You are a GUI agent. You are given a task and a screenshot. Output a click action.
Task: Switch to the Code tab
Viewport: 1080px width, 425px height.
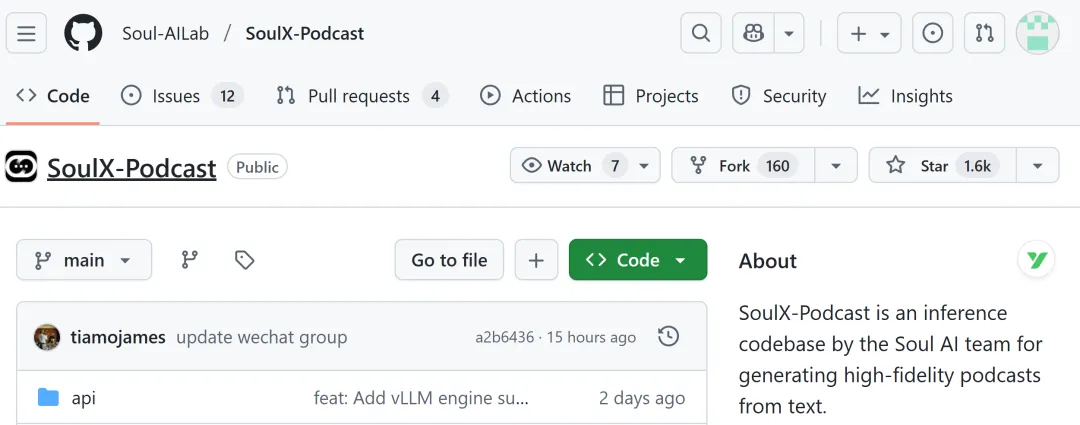[x=53, y=96]
